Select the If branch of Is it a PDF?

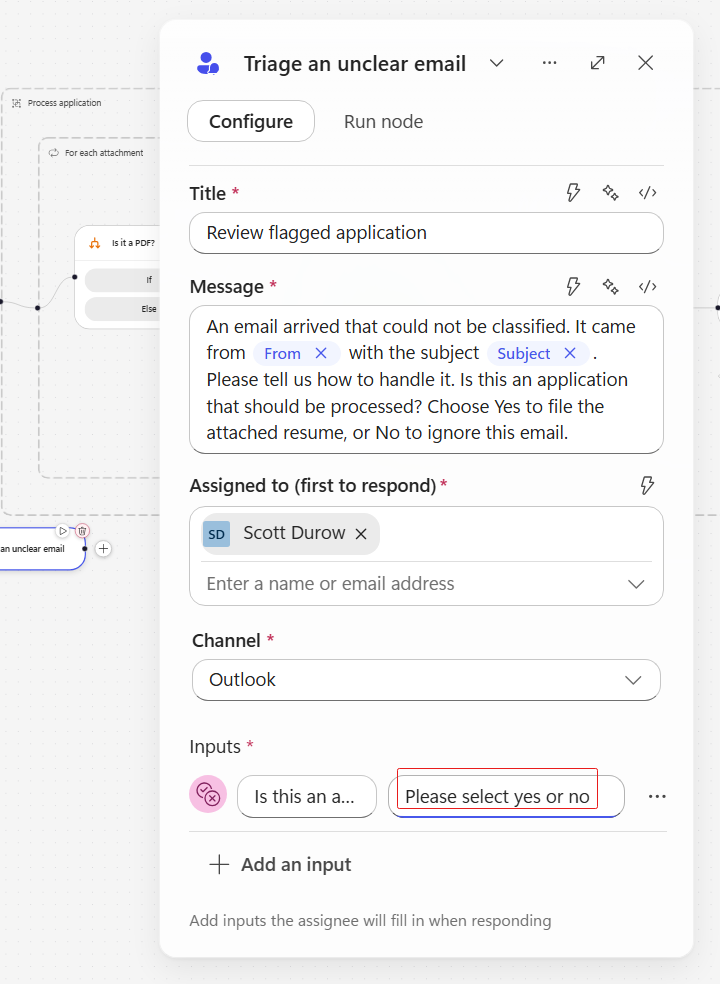click(x=122, y=280)
